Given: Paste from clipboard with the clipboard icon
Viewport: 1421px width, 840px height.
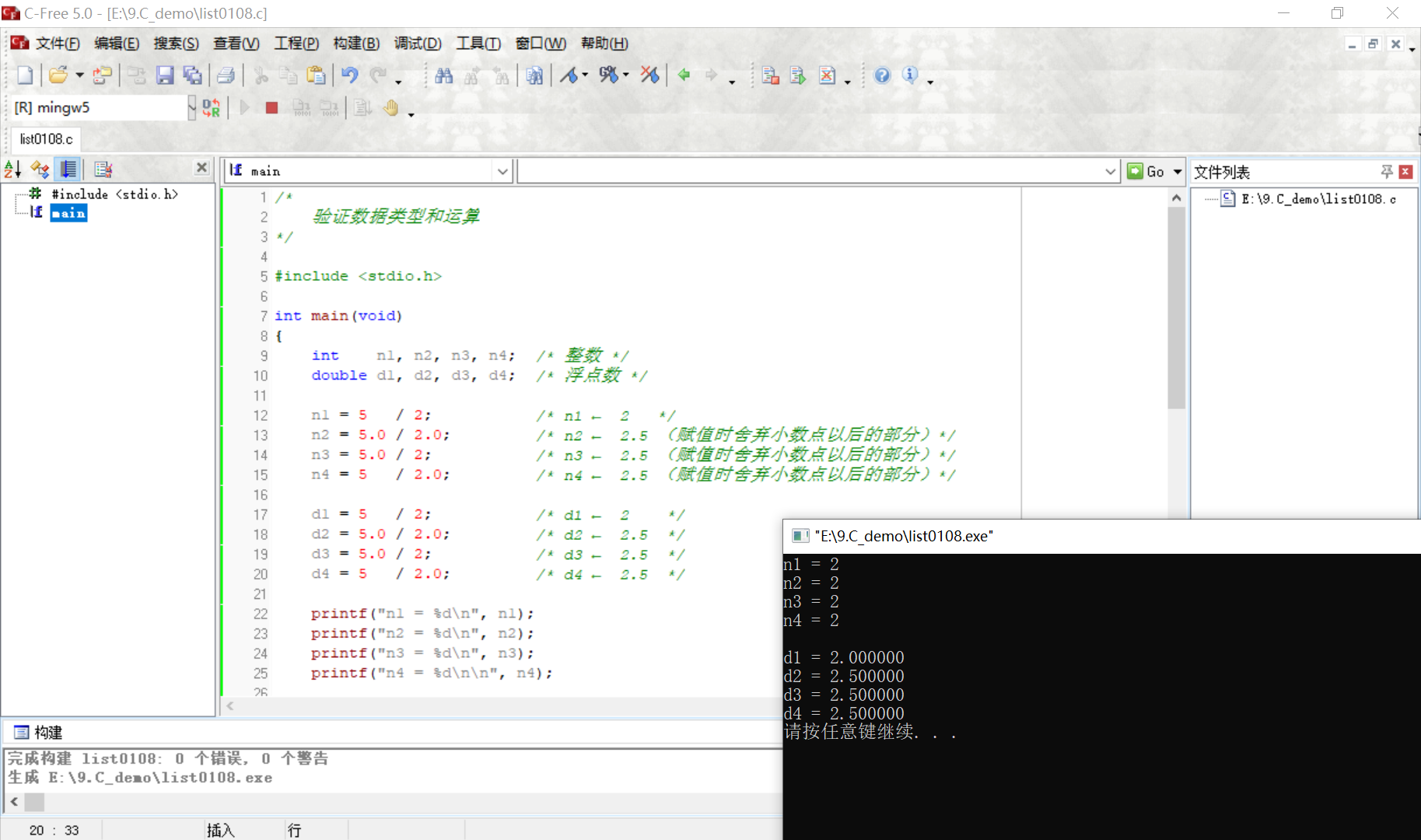Looking at the screenshot, I should pyautogui.click(x=316, y=75).
